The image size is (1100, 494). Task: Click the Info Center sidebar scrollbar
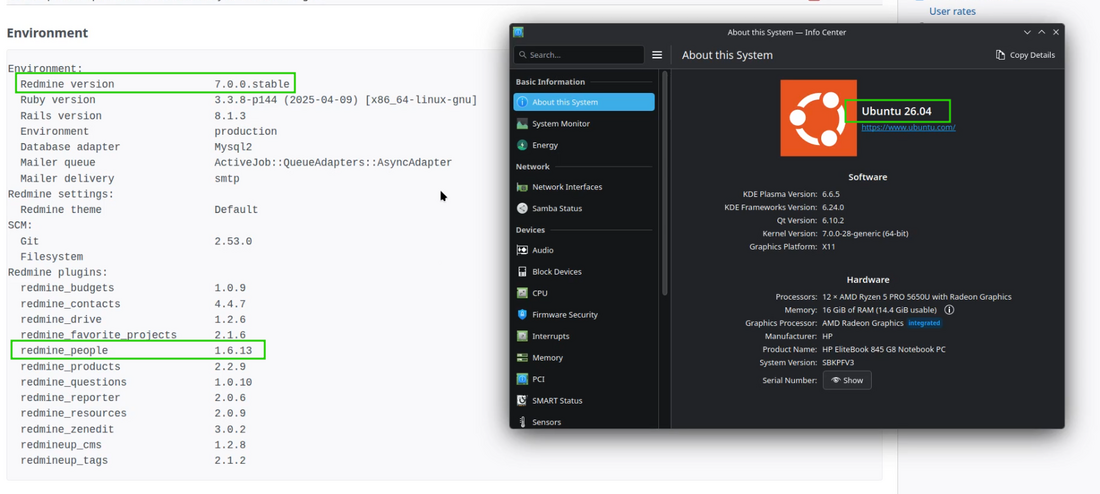[664, 182]
